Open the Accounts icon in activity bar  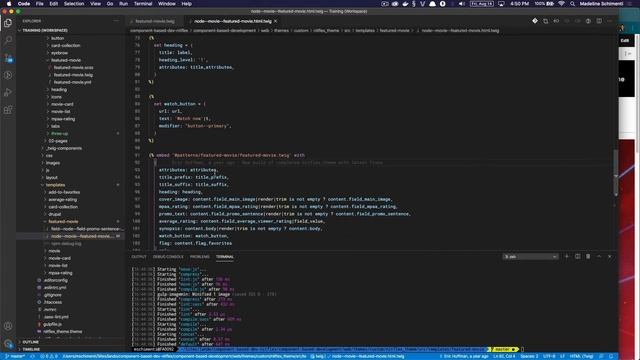click(8, 326)
